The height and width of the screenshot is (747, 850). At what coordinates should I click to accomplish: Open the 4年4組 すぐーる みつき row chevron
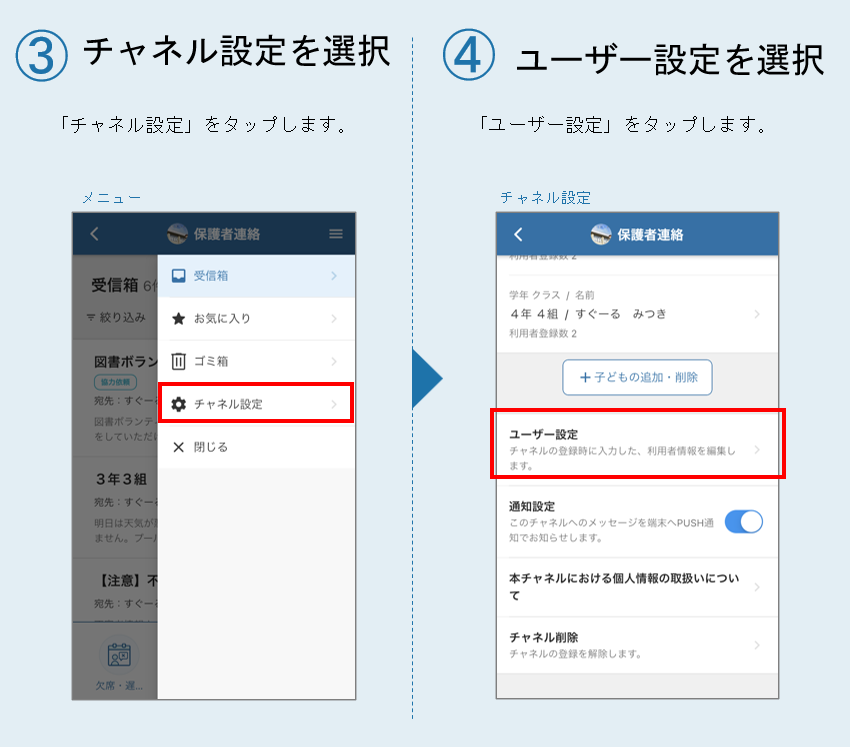click(x=757, y=314)
